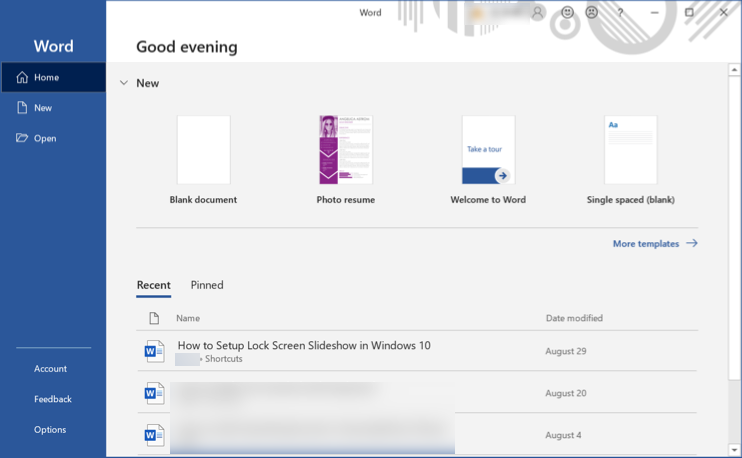This screenshot has height=458, width=742.
Task: Choose the Photo resume template thumbnail
Action: click(346, 150)
